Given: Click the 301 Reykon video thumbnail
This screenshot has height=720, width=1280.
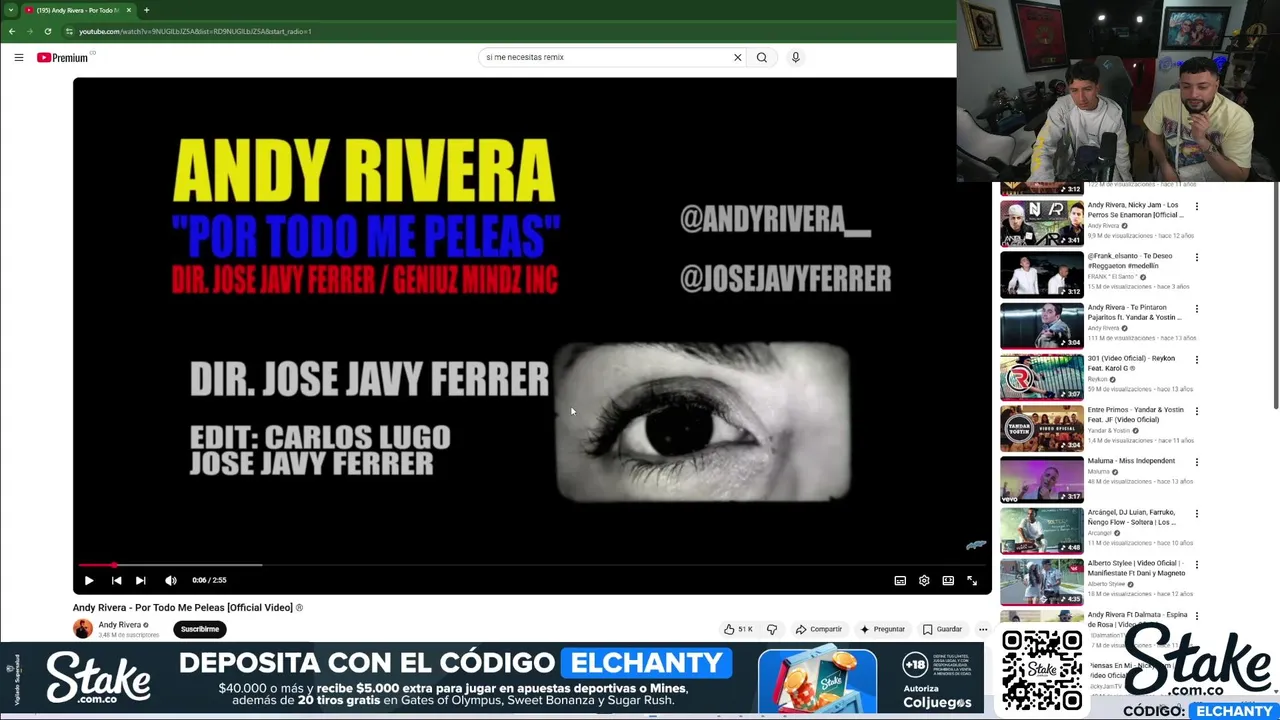Looking at the screenshot, I should (1042, 376).
